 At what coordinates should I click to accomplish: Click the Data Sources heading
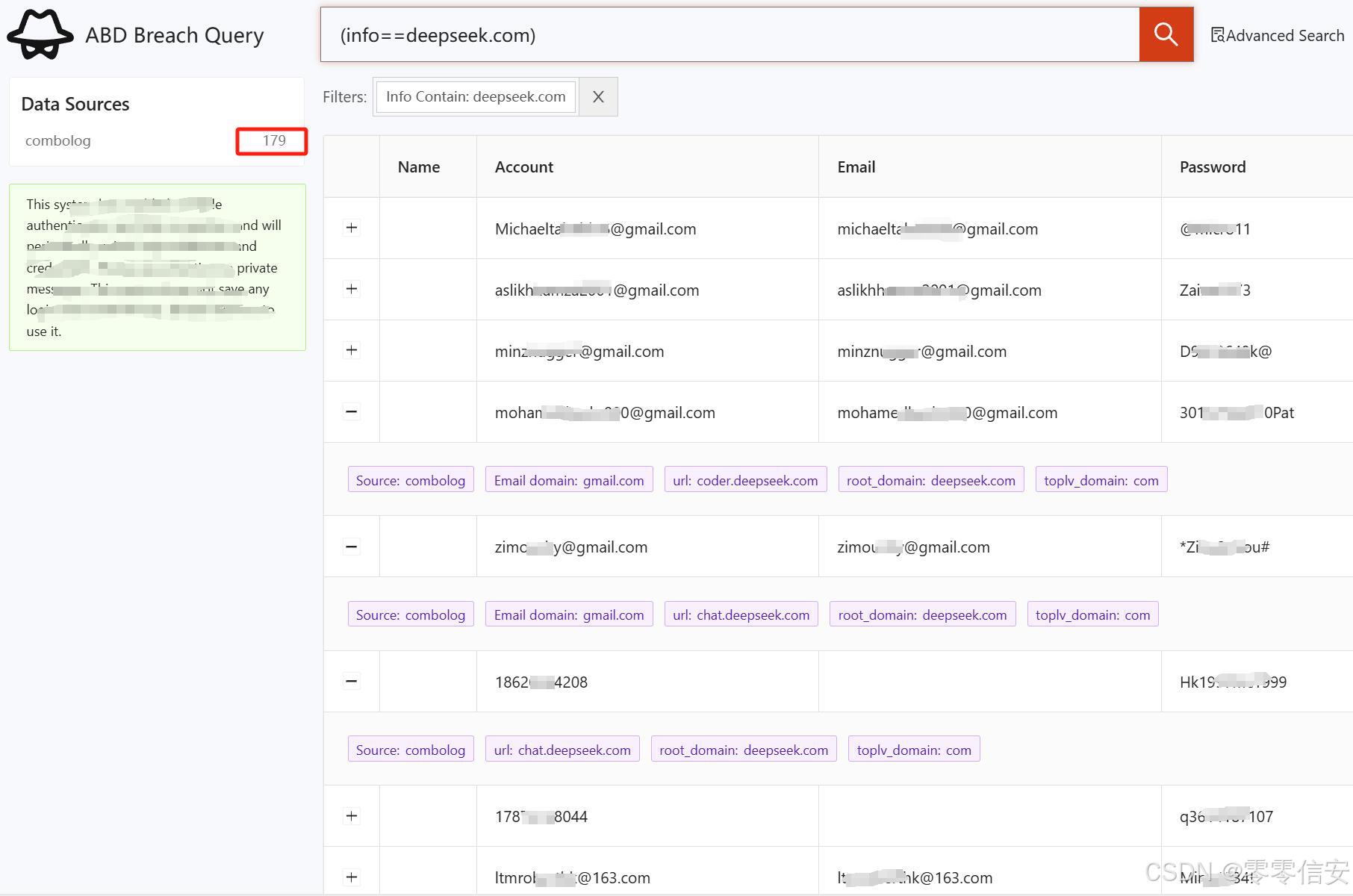75,104
